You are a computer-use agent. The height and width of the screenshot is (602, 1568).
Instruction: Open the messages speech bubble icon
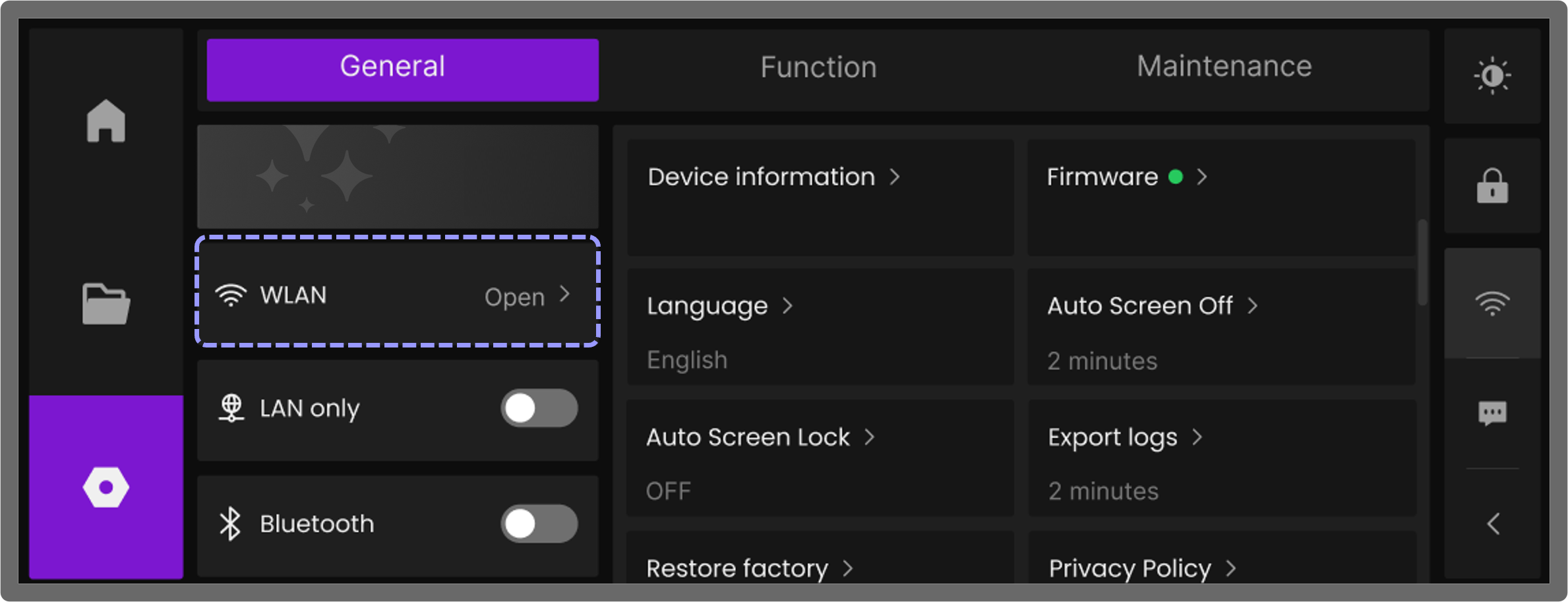[x=1492, y=413]
